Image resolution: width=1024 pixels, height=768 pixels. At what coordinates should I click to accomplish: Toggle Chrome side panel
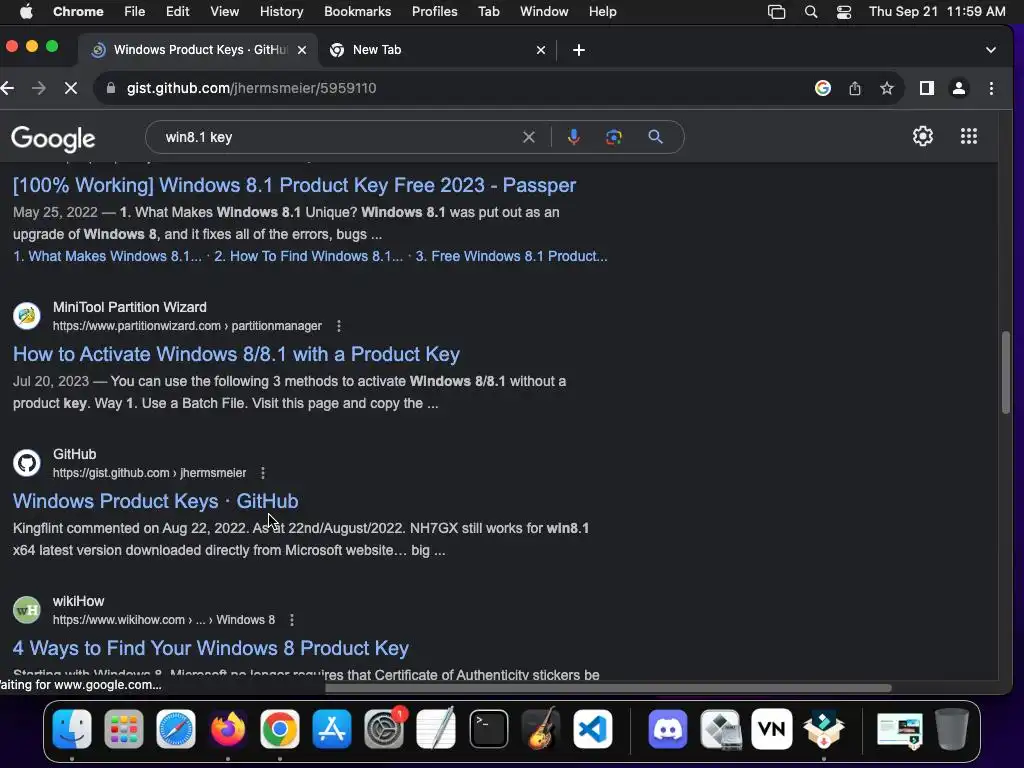click(927, 88)
